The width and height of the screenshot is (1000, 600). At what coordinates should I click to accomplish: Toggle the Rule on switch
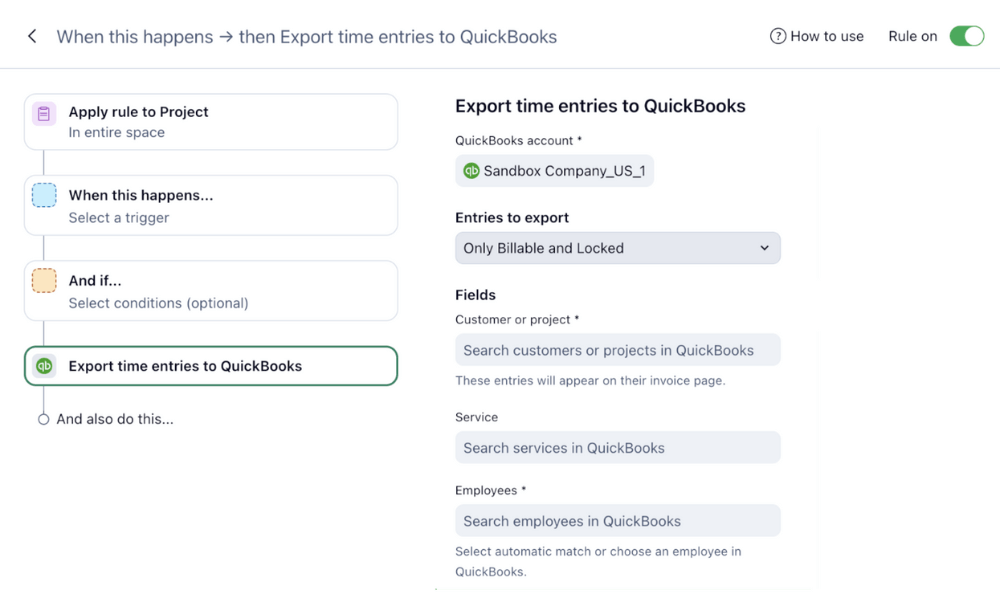966,36
